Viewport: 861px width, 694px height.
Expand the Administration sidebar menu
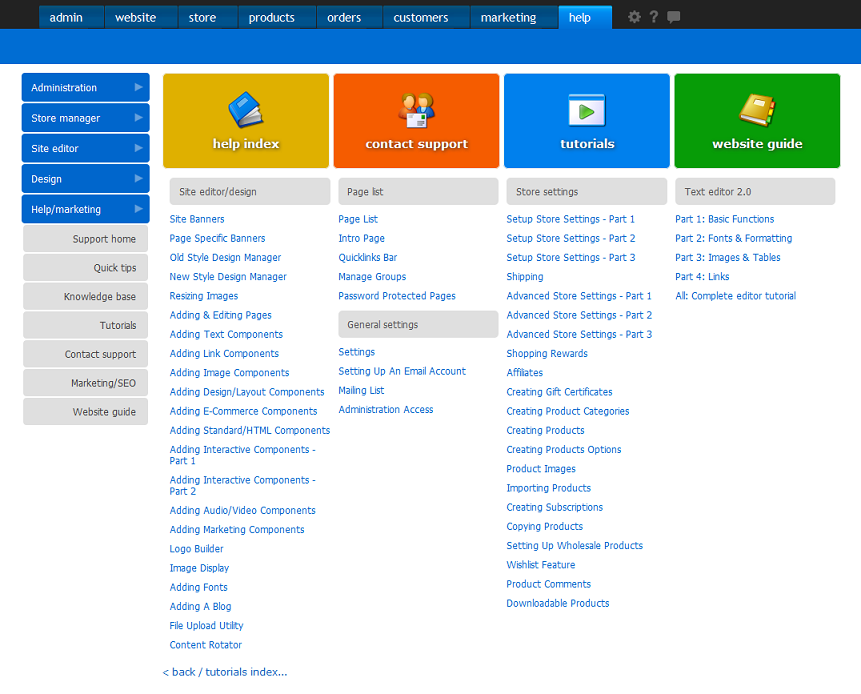[x=85, y=88]
